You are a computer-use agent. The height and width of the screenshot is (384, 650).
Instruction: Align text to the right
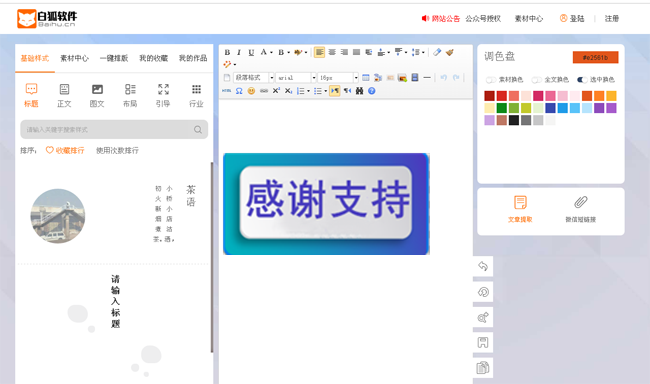tap(344, 52)
